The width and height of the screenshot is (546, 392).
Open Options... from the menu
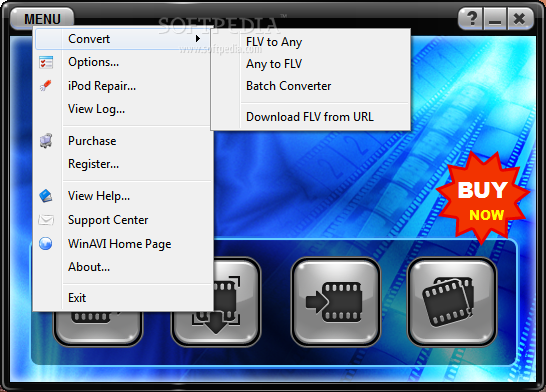123,62
